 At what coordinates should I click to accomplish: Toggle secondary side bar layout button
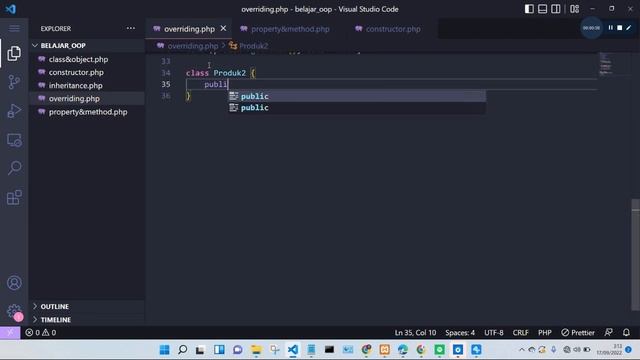556,9
